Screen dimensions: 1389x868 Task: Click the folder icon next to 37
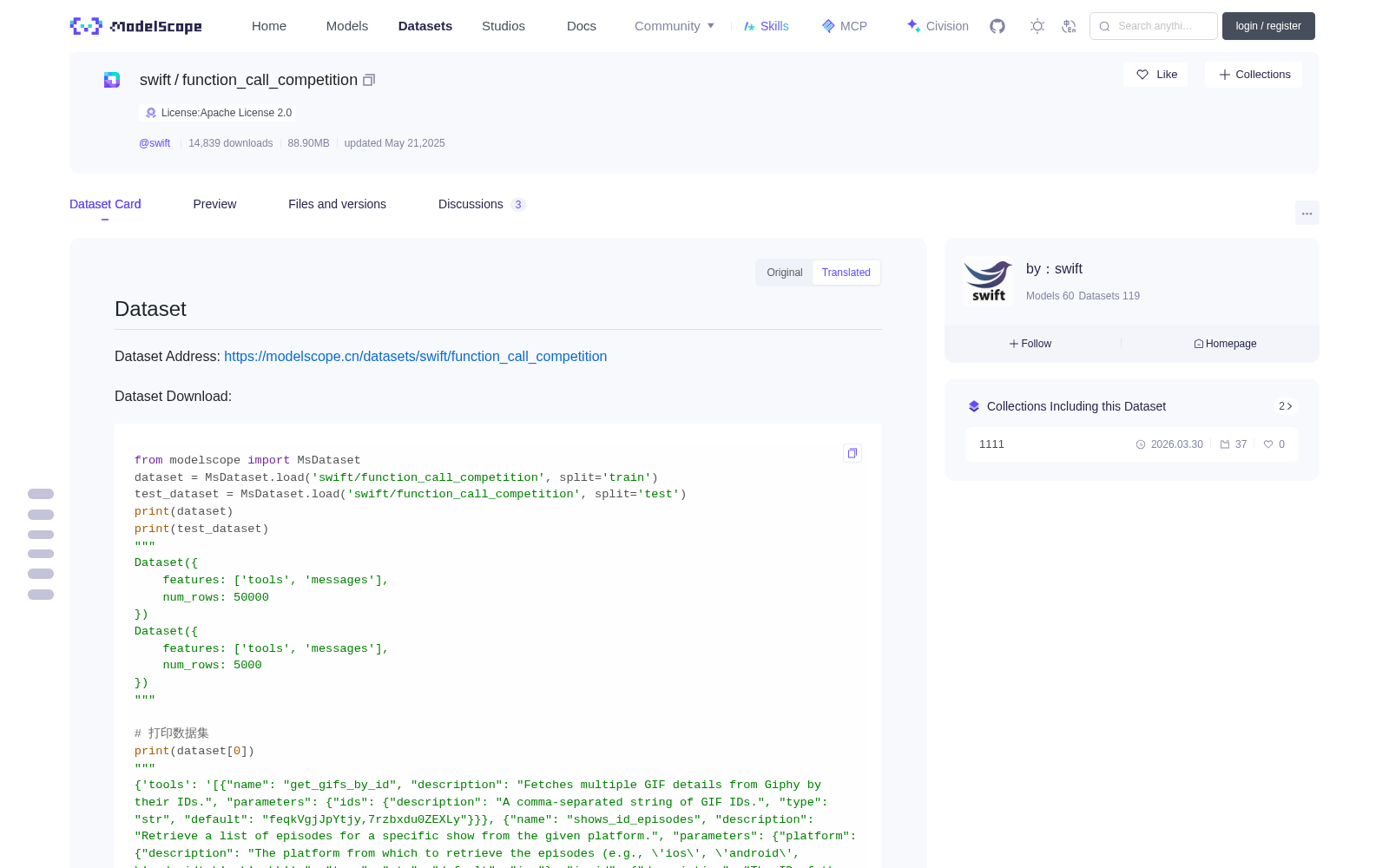tap(1225, 444)
